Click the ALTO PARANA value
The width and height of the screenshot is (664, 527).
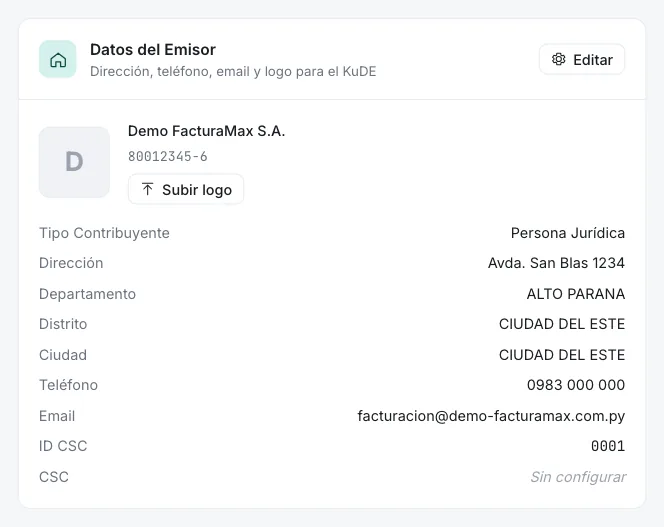(576, 294)
